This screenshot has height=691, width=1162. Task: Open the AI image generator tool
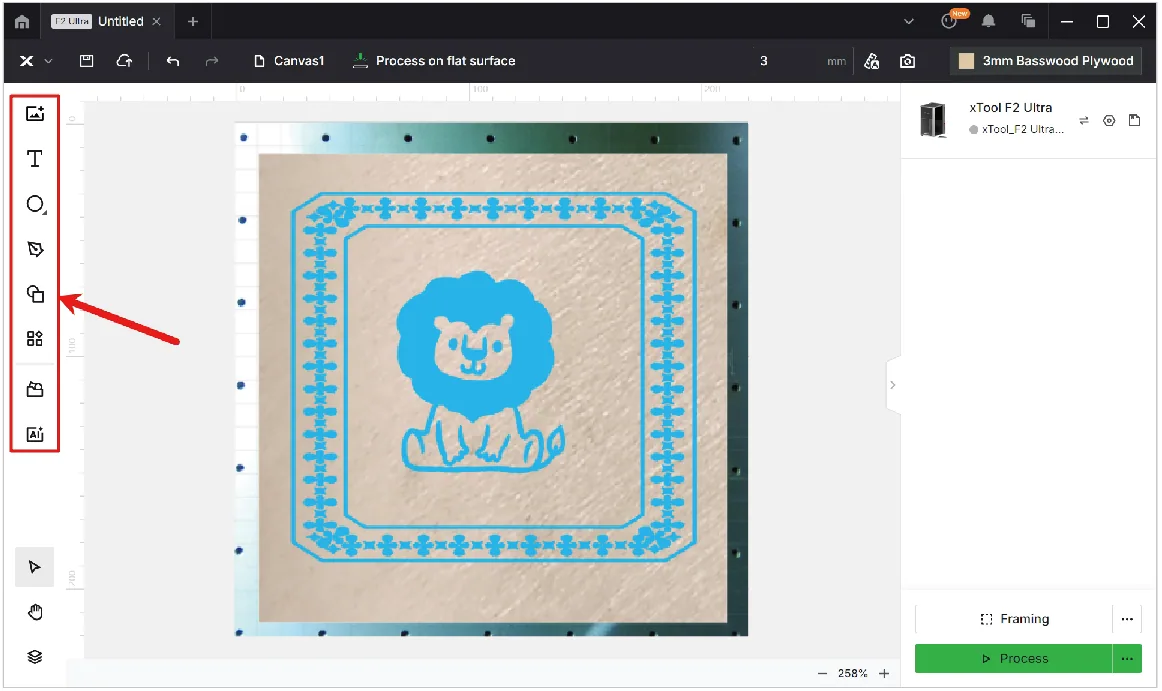pyautogui.click(x=35, y=434)
